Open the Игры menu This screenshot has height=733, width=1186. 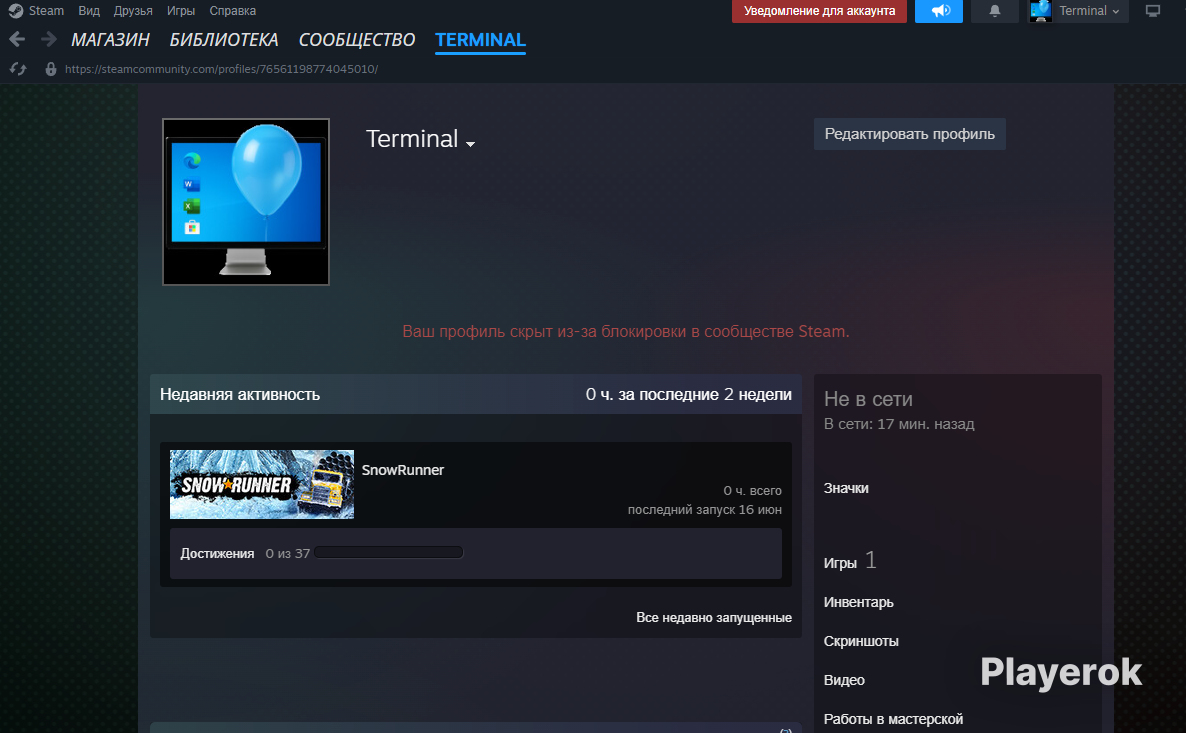click(181, 11)
